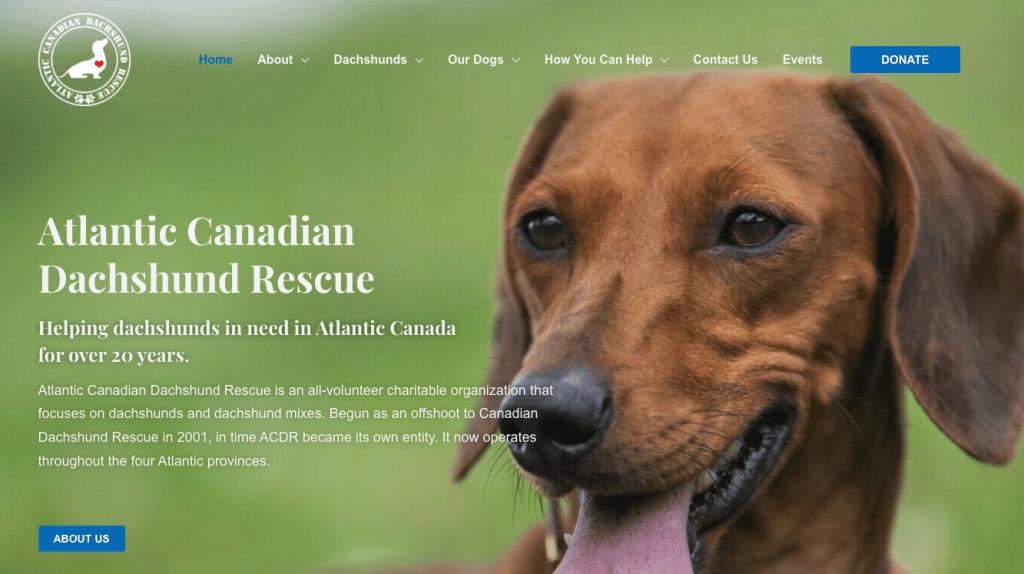Go to the Home page link
The width and height of the screenshot is (1024, 574).
(x=216, y=59)
